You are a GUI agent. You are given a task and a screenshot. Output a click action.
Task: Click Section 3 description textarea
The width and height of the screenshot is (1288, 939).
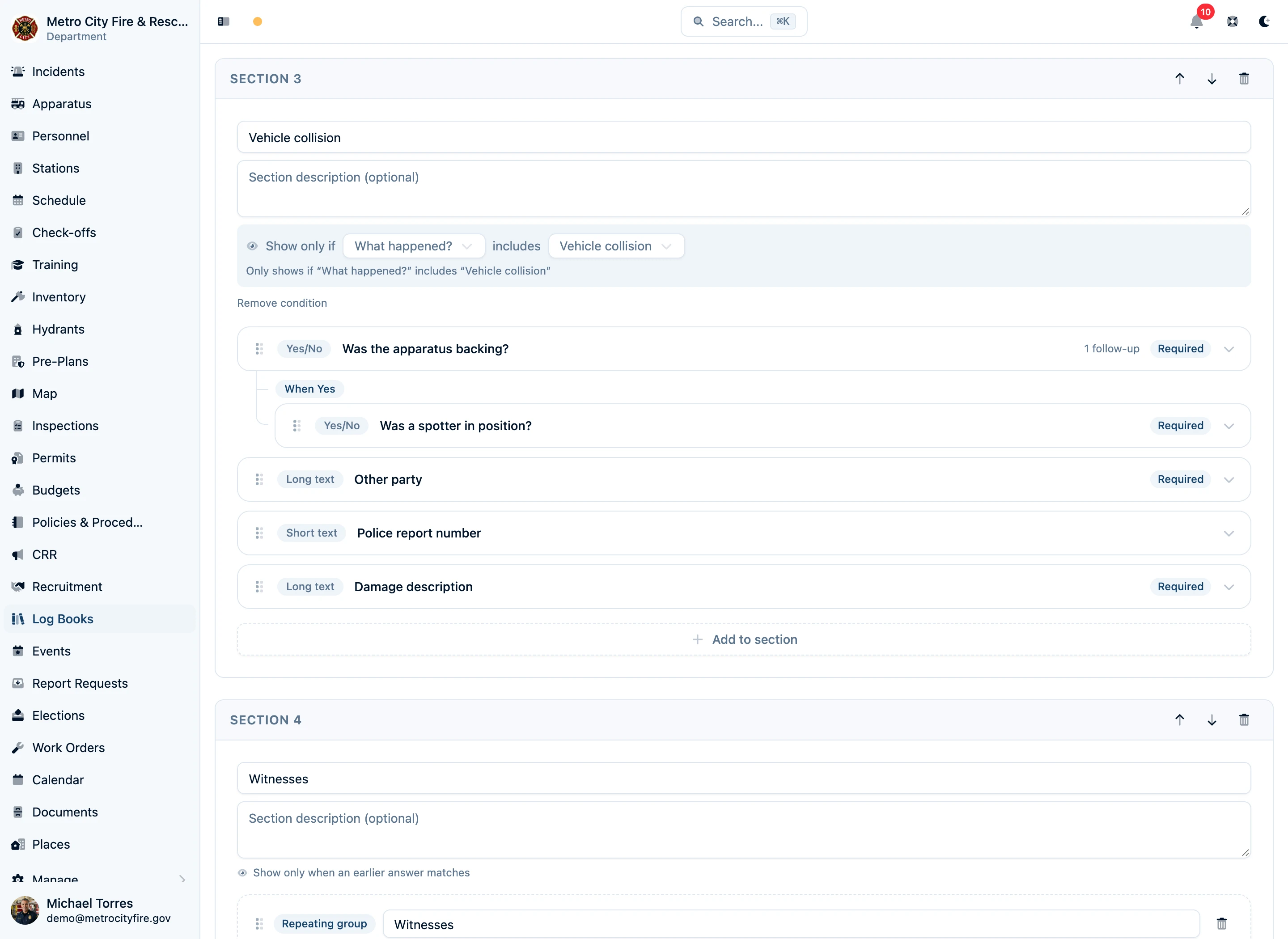coord(743,189)
